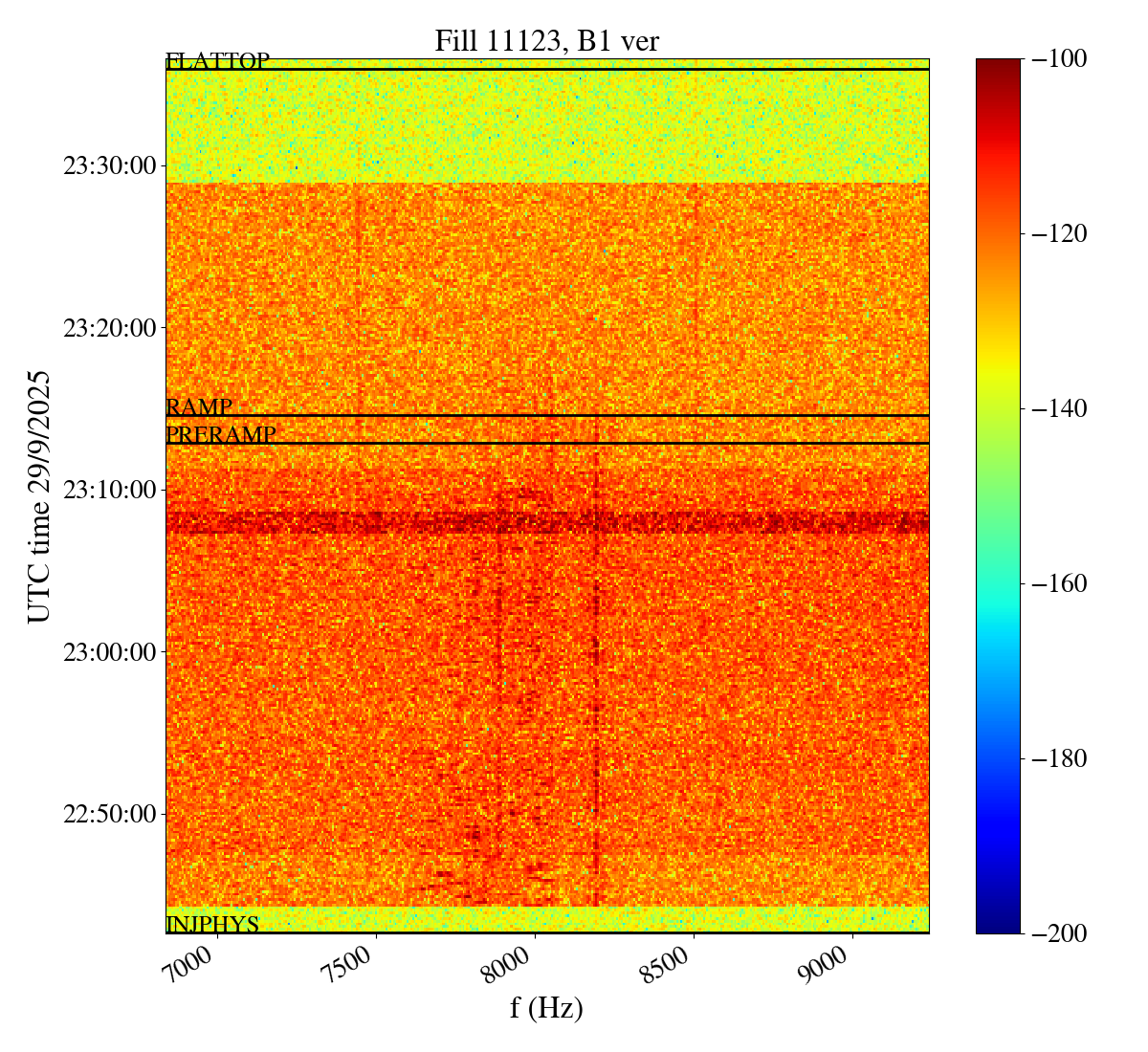
Task: Select the FLATTOP phase label
Action: 217,62
